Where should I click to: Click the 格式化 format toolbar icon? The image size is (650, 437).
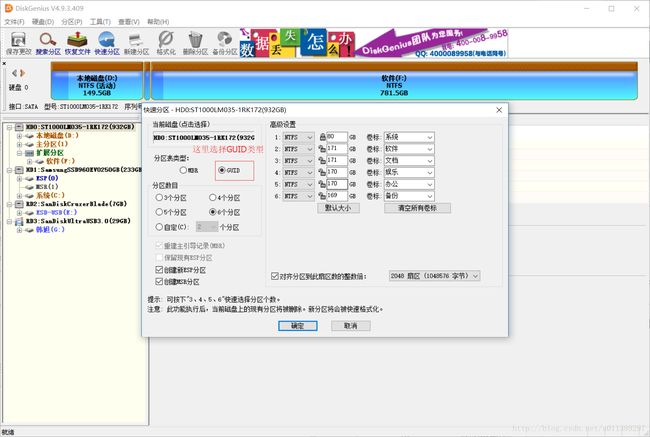[x=166, y=44]
